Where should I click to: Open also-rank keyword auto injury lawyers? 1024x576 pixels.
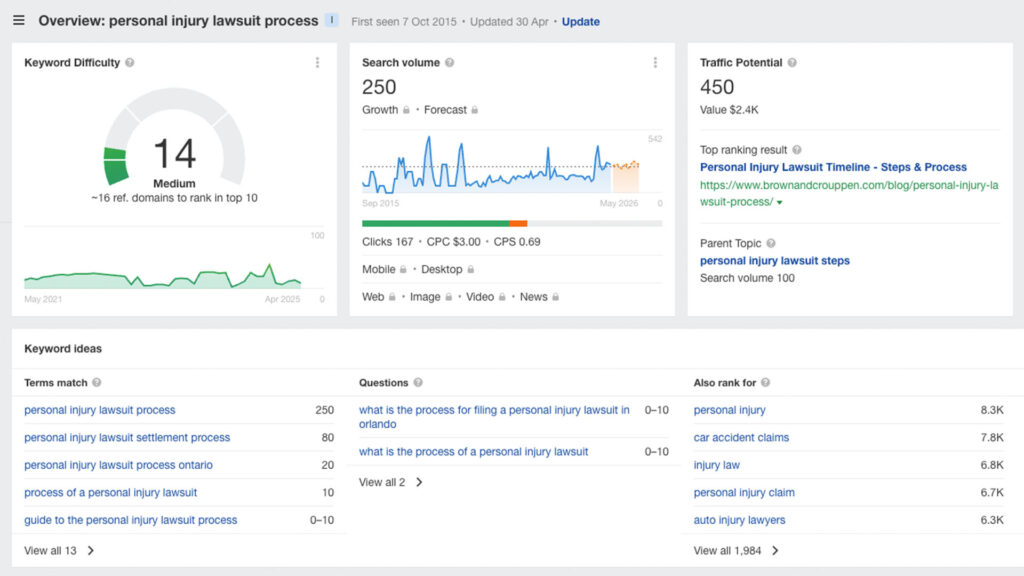(739, 520)
